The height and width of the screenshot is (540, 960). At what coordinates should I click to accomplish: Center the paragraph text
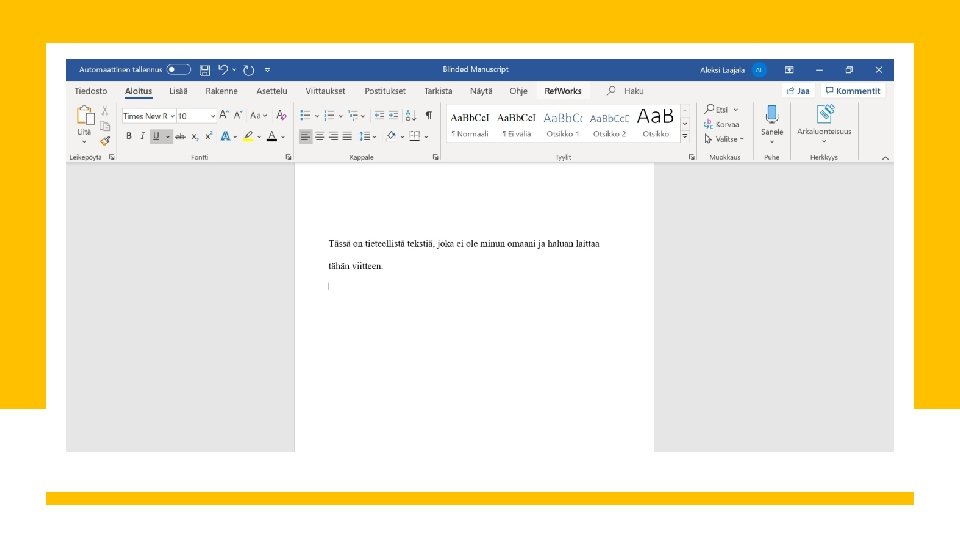click(x=319, y=137)
